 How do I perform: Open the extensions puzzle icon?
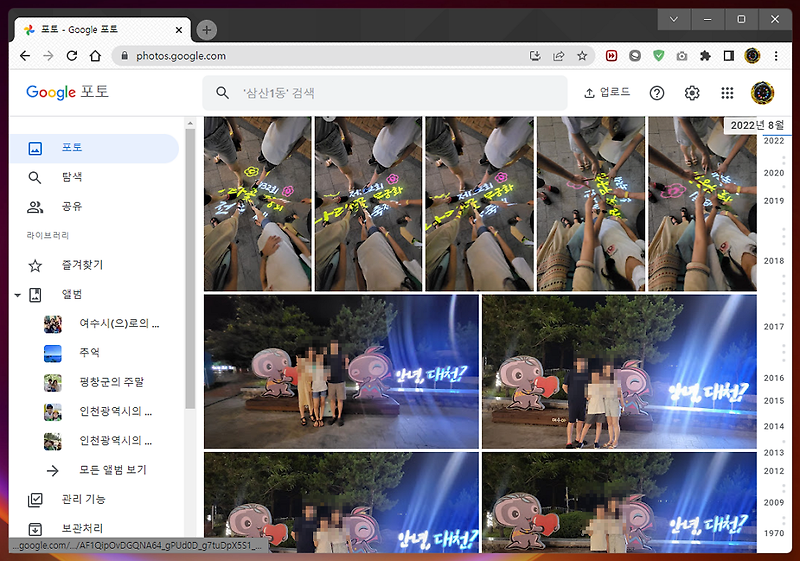[x=705, y=56]
